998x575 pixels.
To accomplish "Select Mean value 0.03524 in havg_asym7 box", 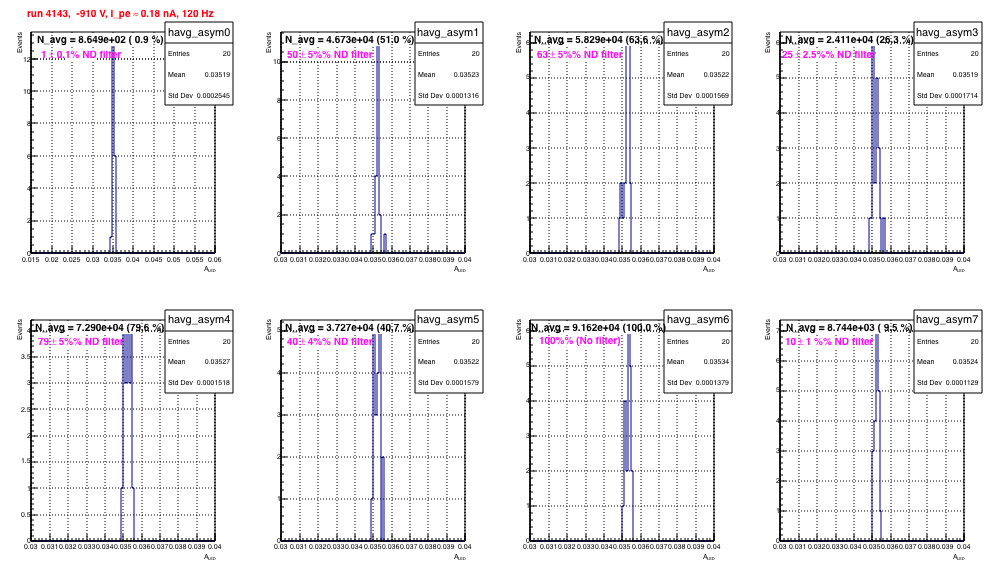I will [x=966, y=362].
